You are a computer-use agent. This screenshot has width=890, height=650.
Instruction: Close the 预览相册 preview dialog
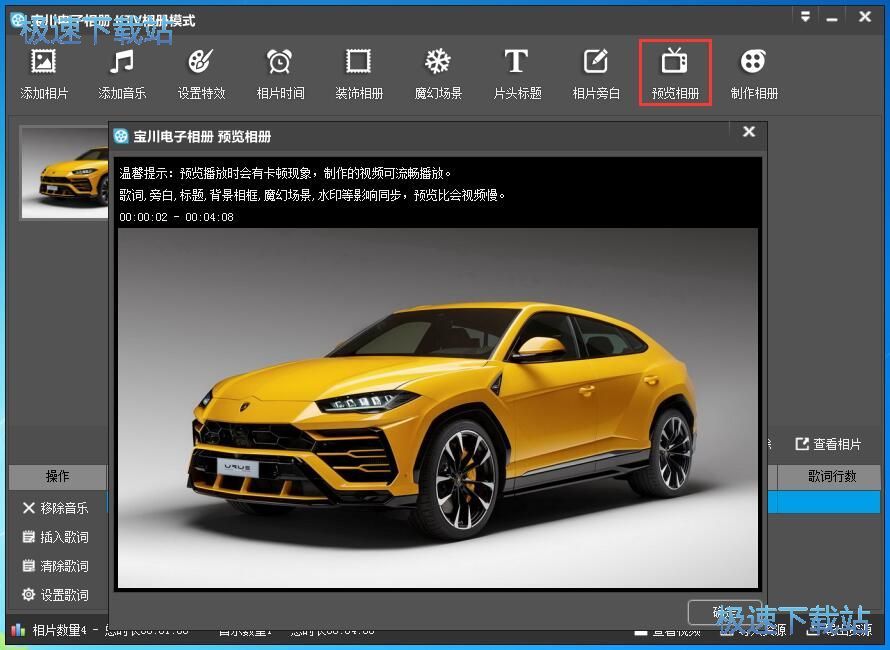pos(749,132)
